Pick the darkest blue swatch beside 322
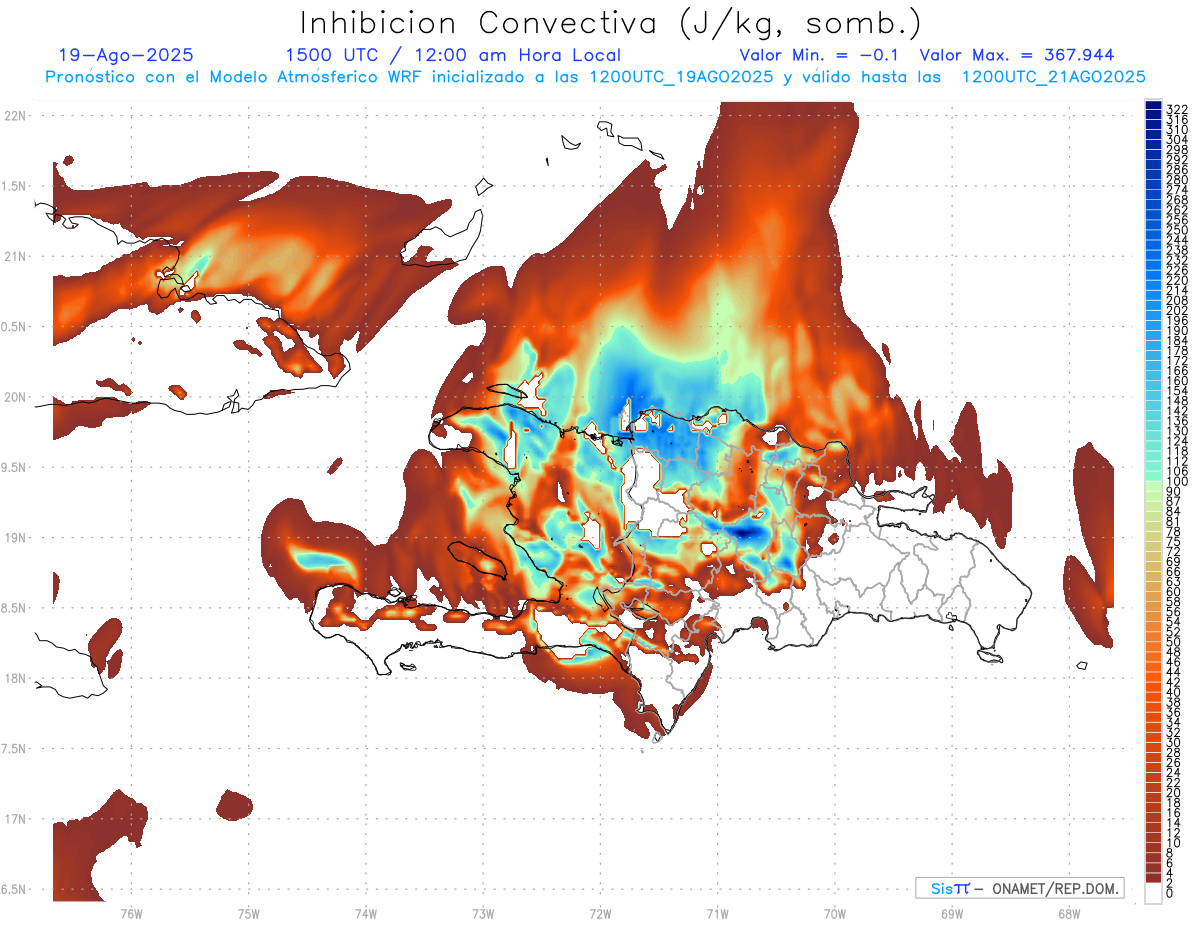The width and height of the screenshot is (1200, 927). (x=1153, y=104)
